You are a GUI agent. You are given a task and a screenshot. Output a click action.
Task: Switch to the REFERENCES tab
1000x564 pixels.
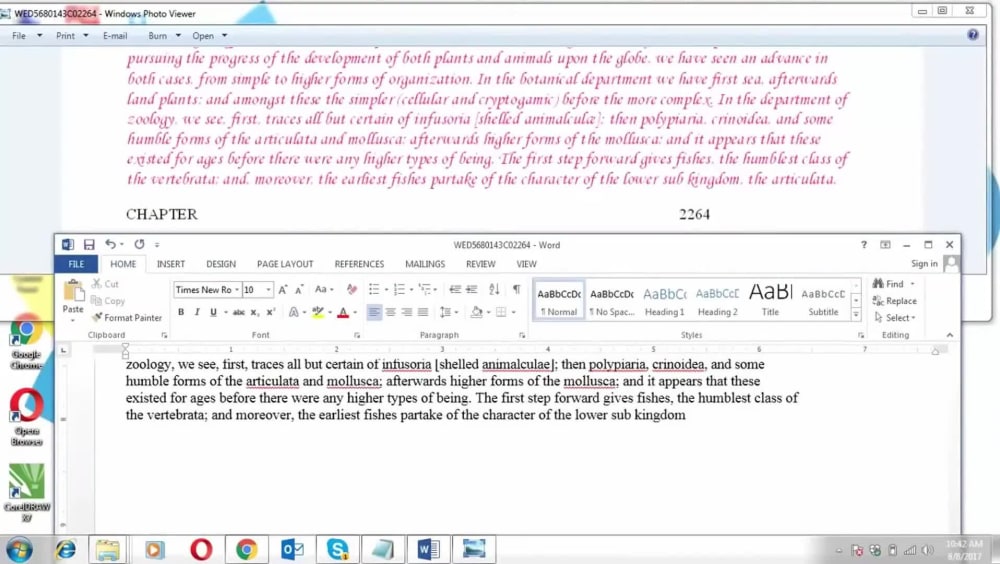pos(359,263)
